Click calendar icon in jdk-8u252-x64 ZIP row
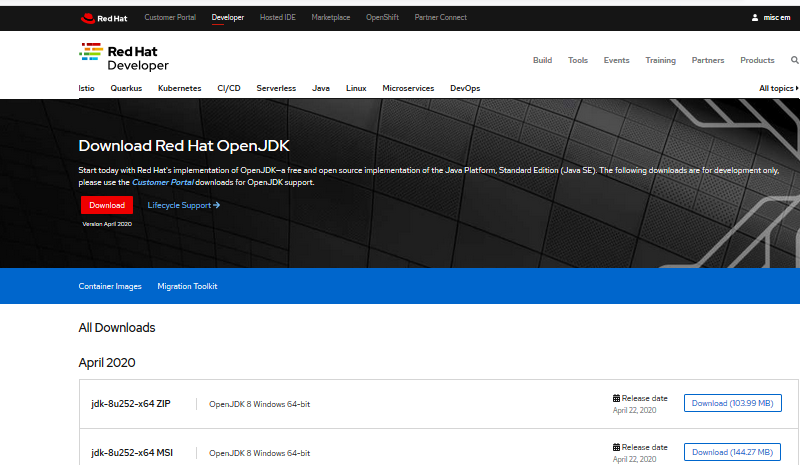800x465 pixels. coord(616,398)
